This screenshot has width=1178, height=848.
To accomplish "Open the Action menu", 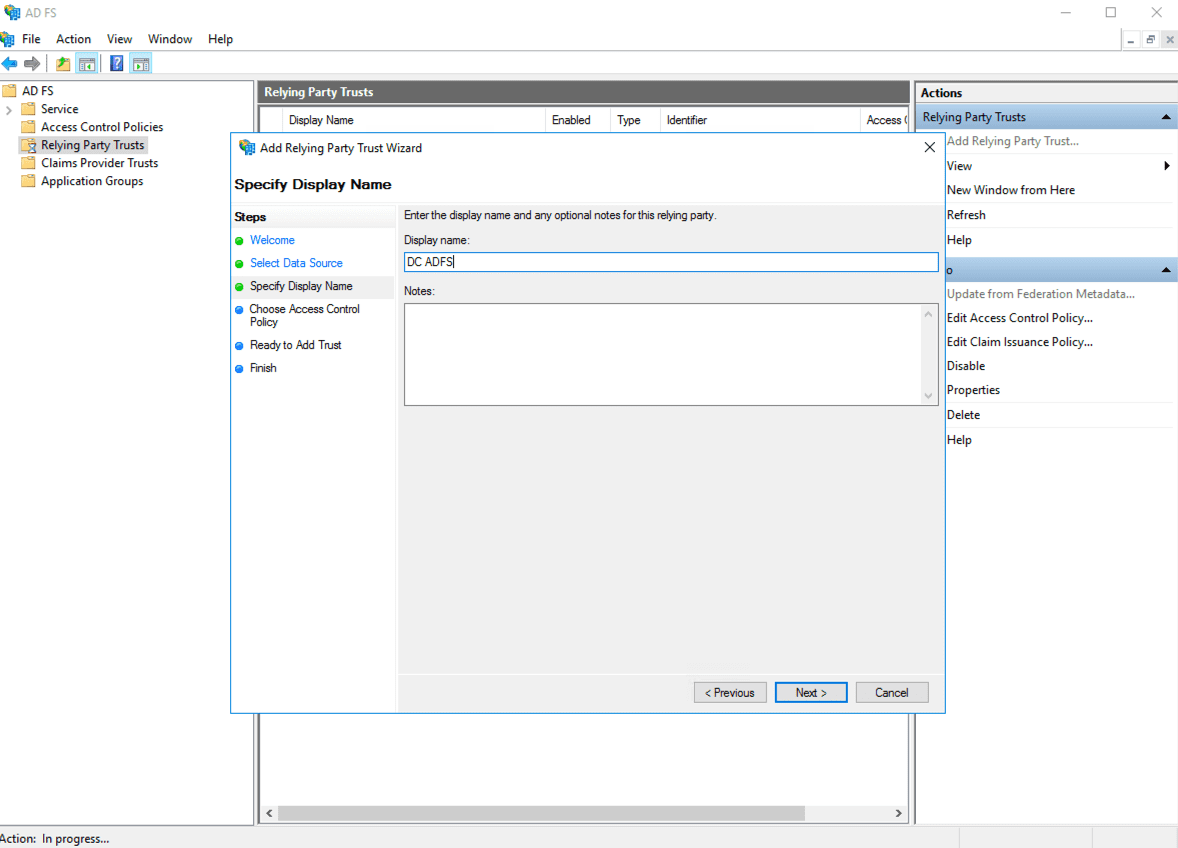I will (x=73, y=39).
